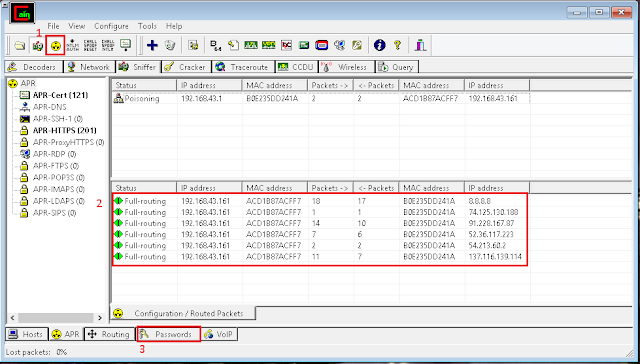Click the yellow question mark Help icon

(397, 45)
